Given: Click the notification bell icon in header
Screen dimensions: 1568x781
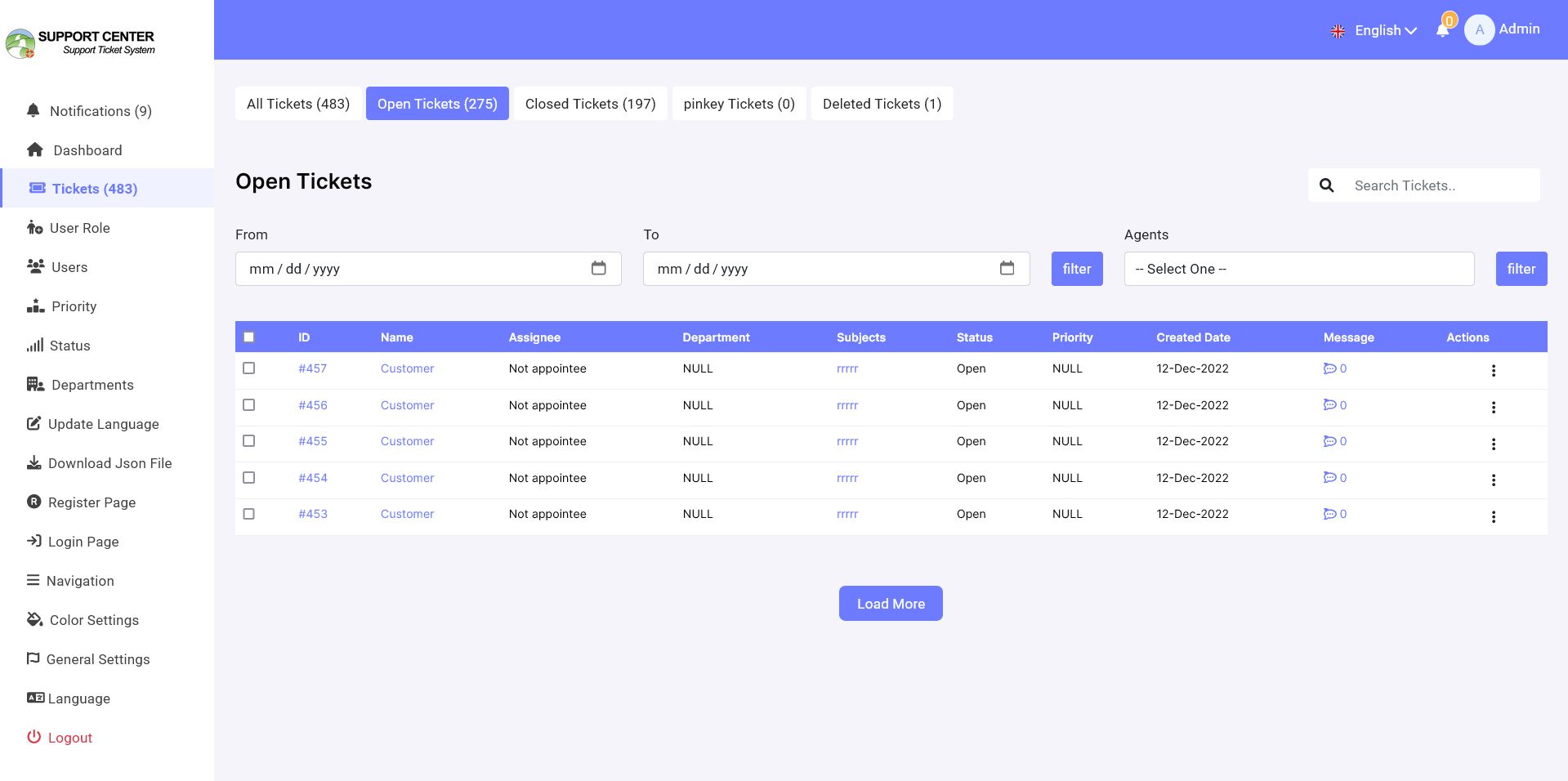Looking at the screenshot, I should tap(1442, 30).
